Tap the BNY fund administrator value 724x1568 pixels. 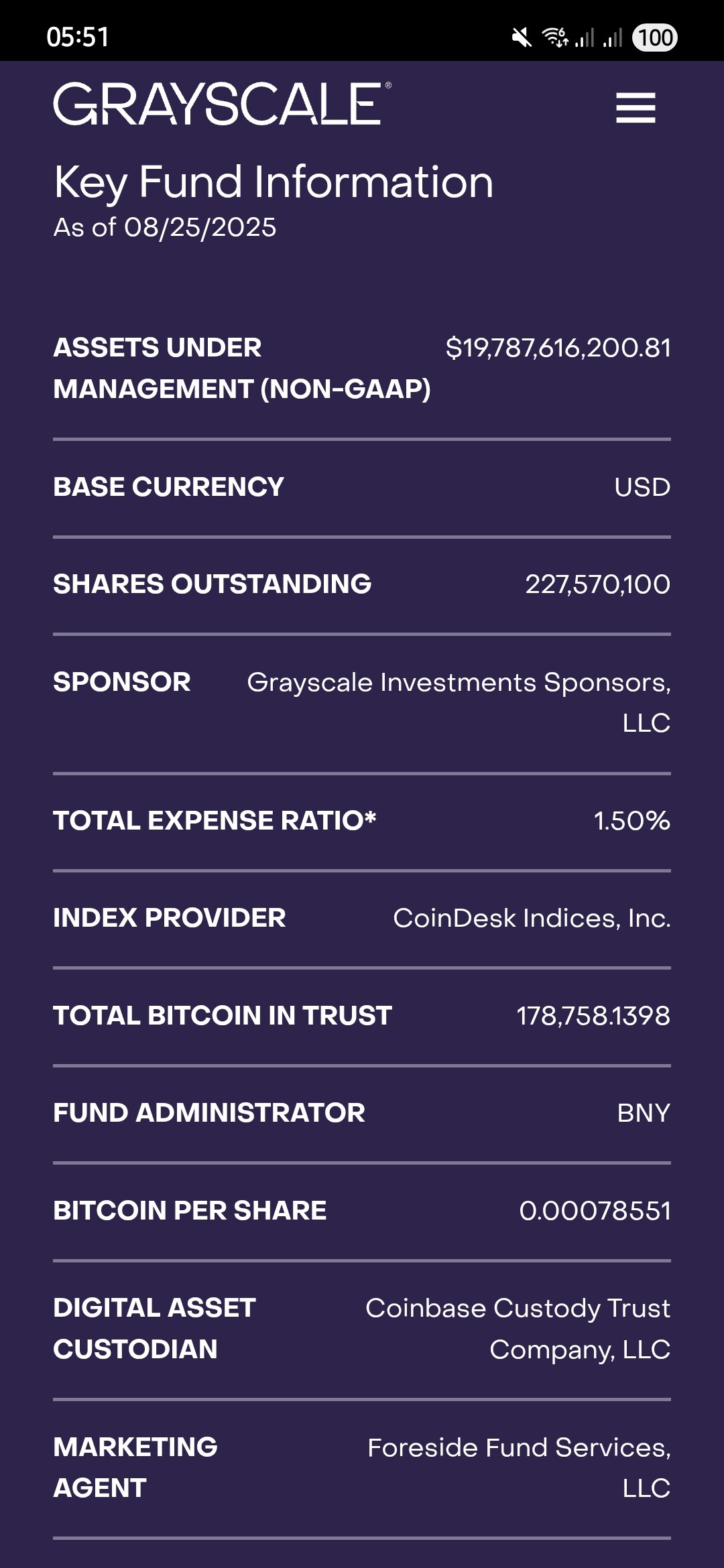(643, 1113)
